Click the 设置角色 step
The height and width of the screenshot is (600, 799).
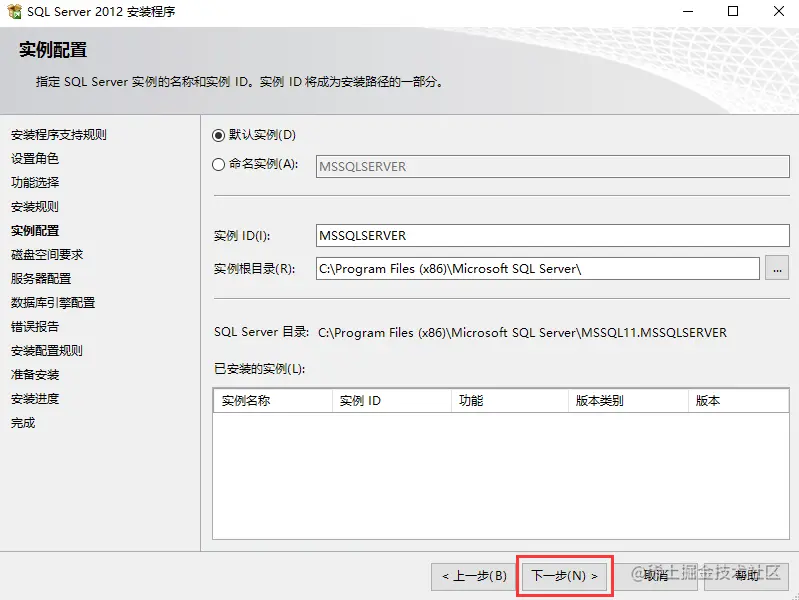[35, 159]
